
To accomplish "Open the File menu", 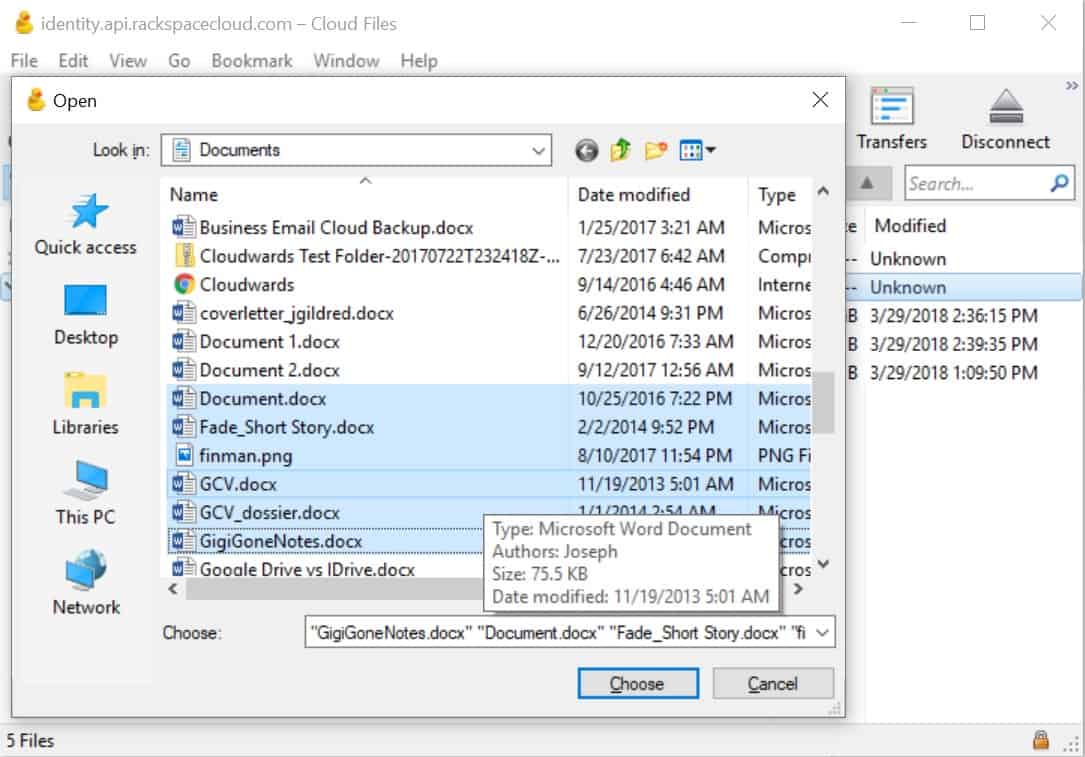I will click(x=24, y=61).
